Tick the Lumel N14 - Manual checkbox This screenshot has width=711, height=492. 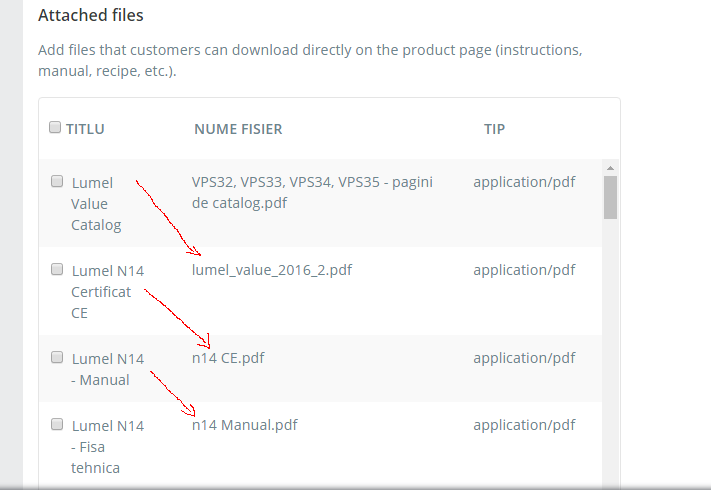[57, 357]
